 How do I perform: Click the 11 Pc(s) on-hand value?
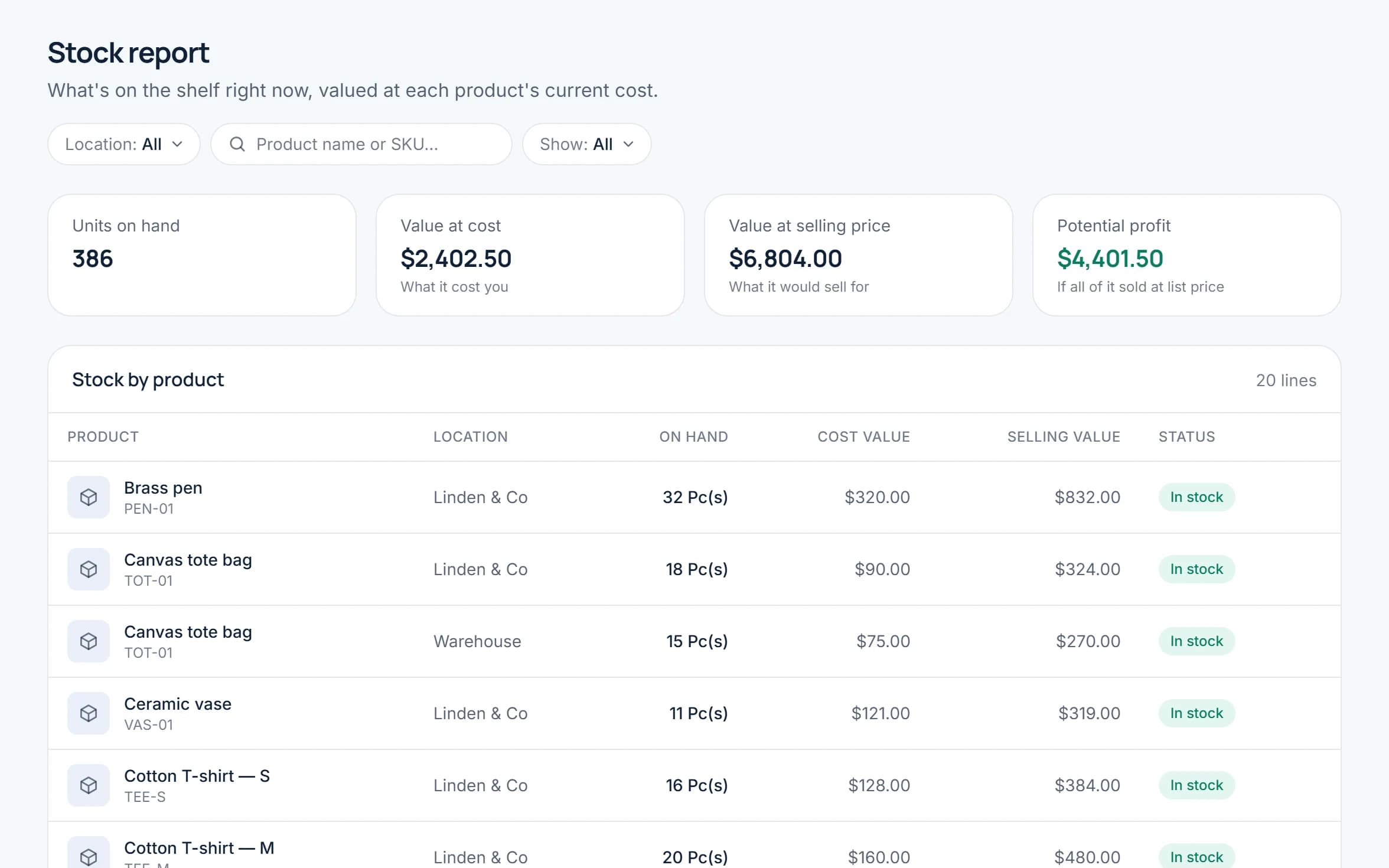tap(699, 713)
